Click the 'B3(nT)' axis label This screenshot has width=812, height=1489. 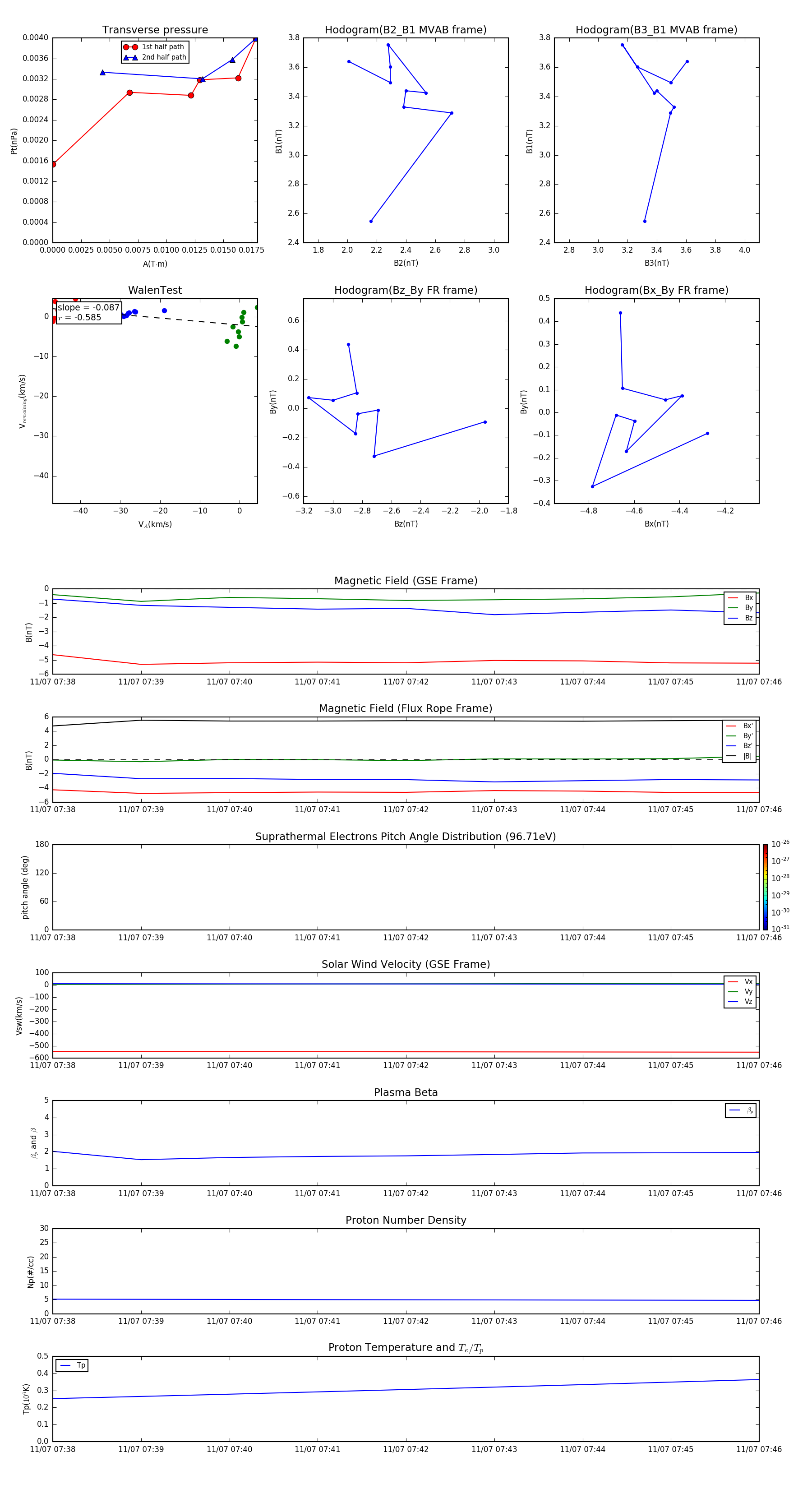pyautogui.click(x=656, y=263)
